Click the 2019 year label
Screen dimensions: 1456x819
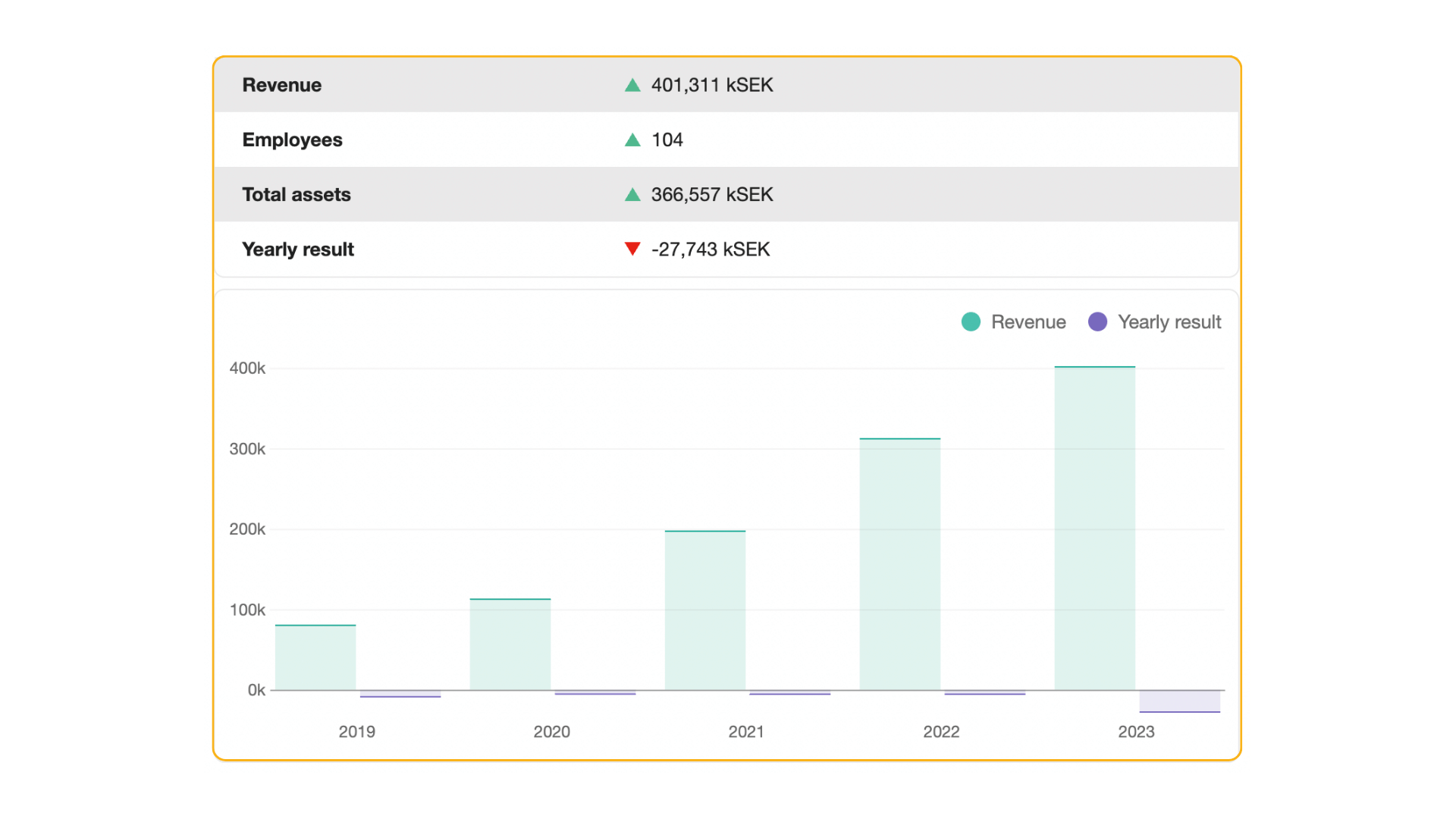[356, 732]
